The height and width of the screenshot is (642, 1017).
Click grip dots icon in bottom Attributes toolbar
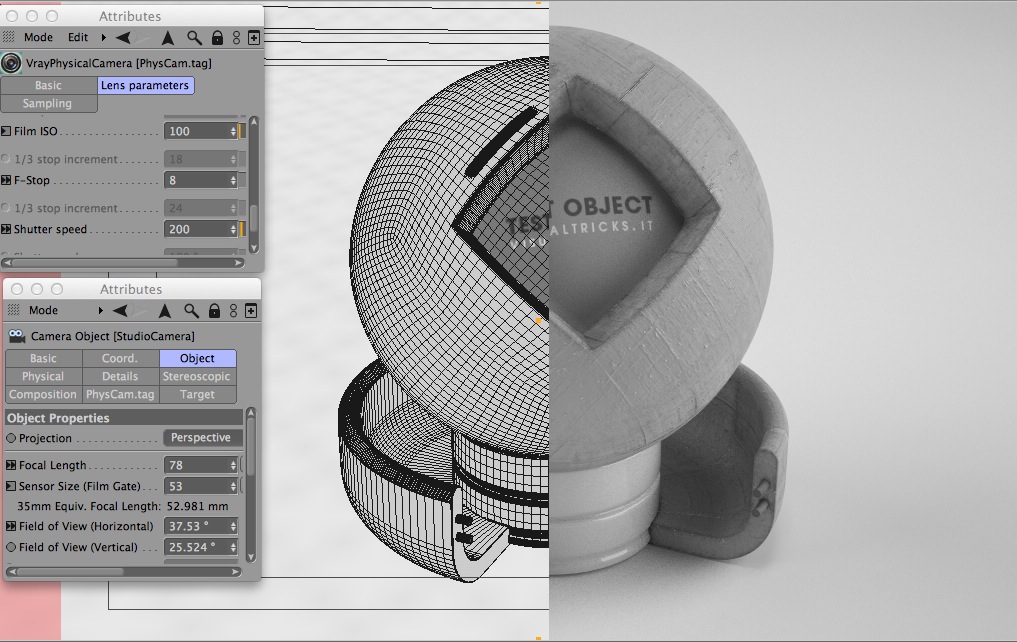tap(13, 310)
